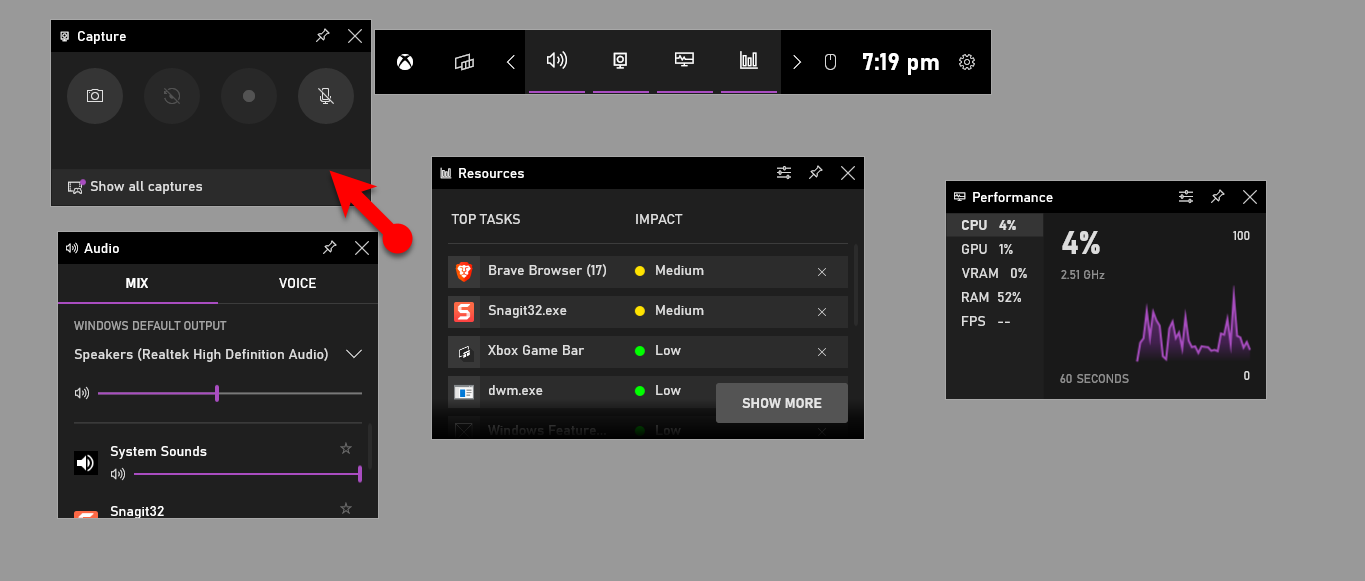Mute the default output speaker icon
Viewport: 1365px width, 581px height.
click(82, 394)
